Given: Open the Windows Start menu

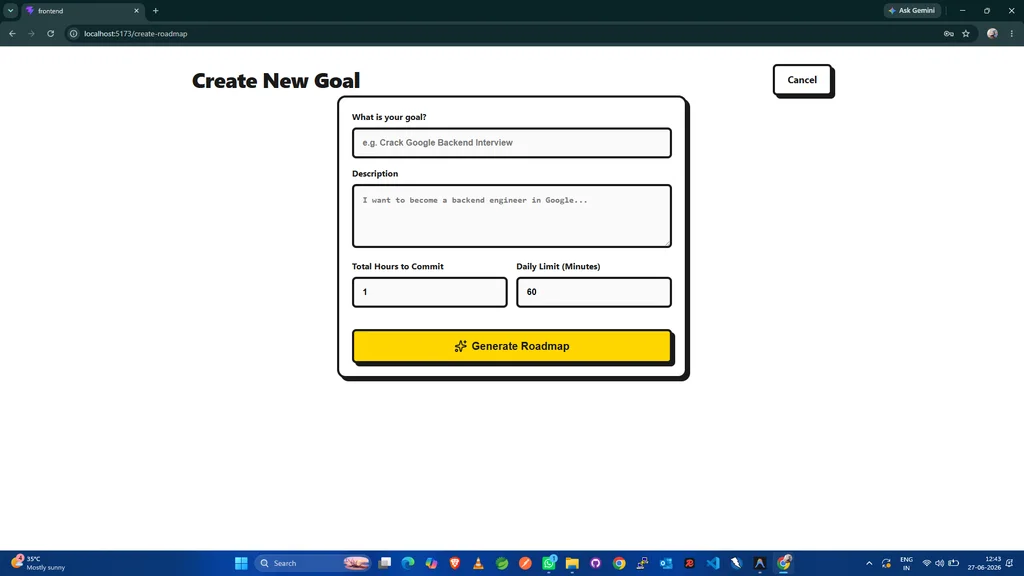Looking at the screenshot, I should pos(241,563).
